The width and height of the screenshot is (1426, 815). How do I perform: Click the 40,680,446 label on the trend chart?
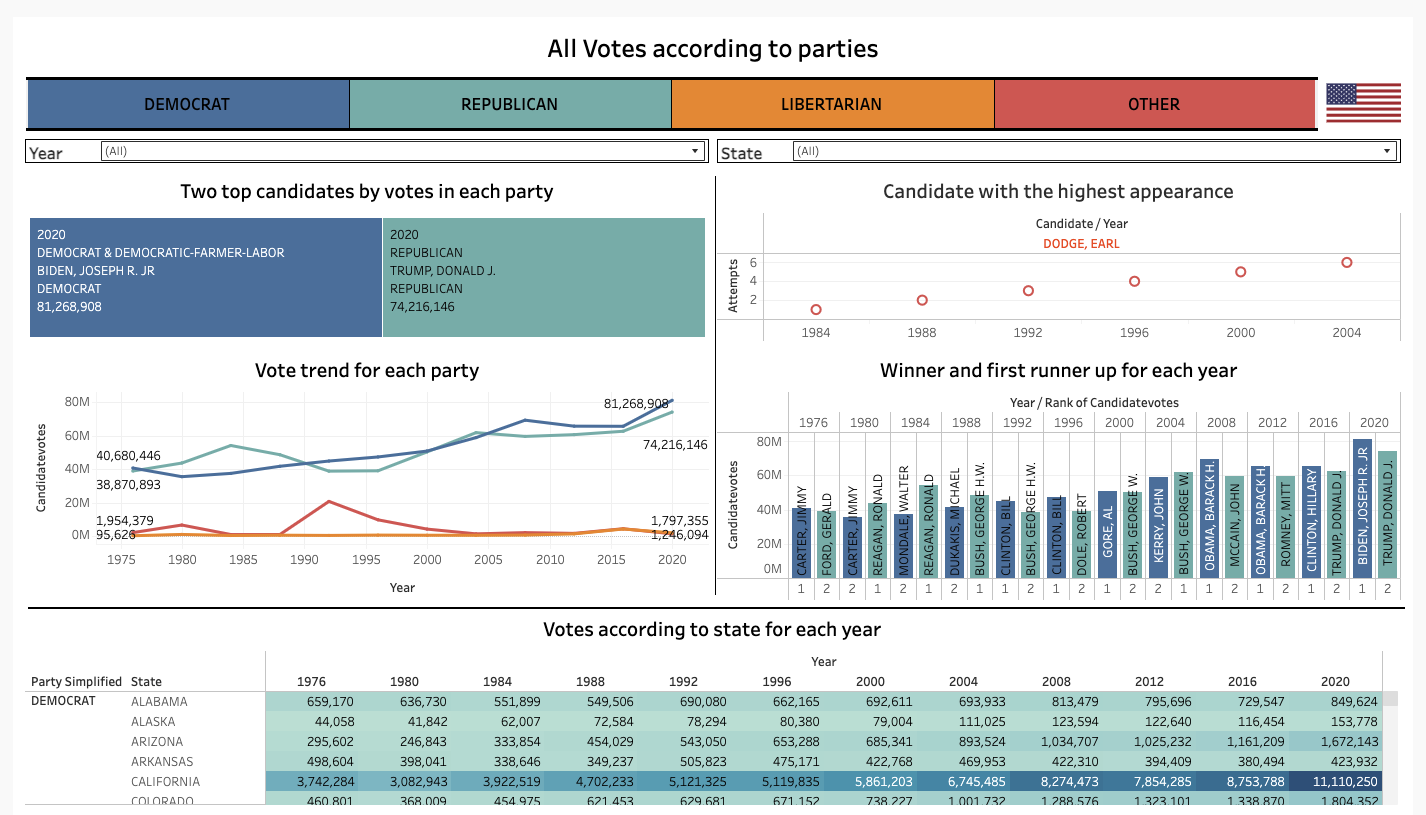128,456
